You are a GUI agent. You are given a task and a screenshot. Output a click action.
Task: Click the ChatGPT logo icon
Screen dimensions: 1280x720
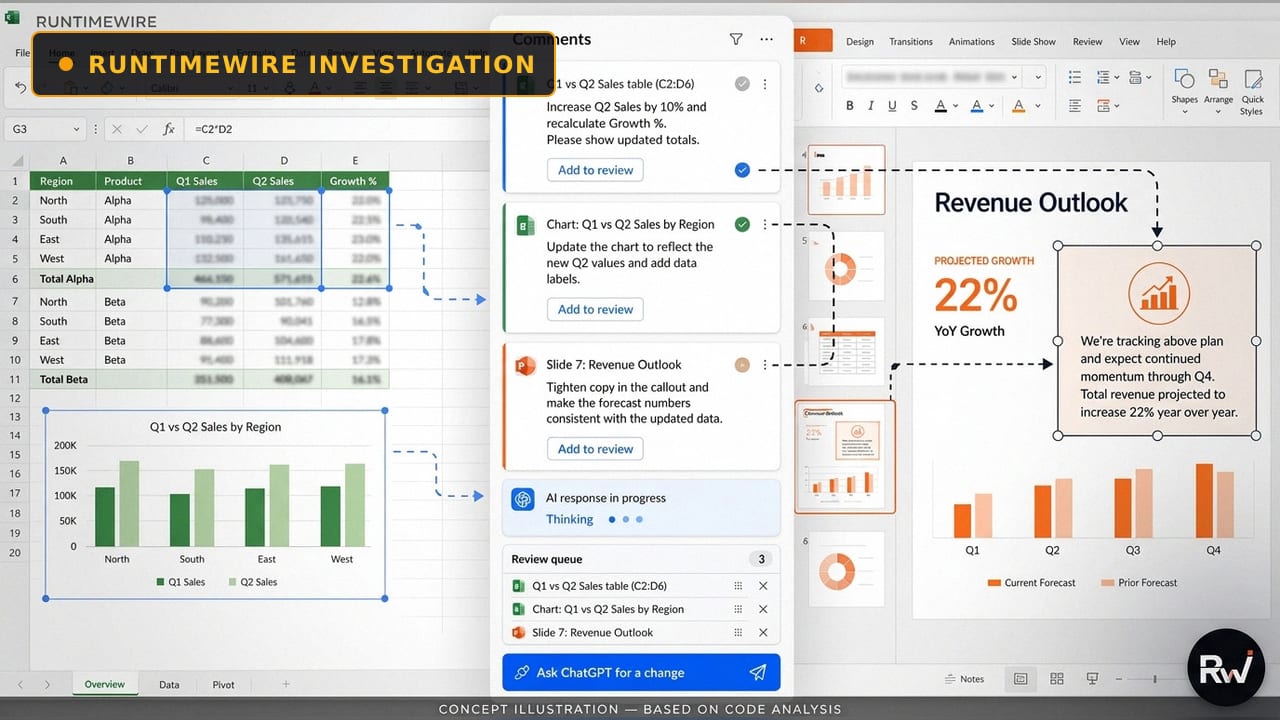coord(523,499)
